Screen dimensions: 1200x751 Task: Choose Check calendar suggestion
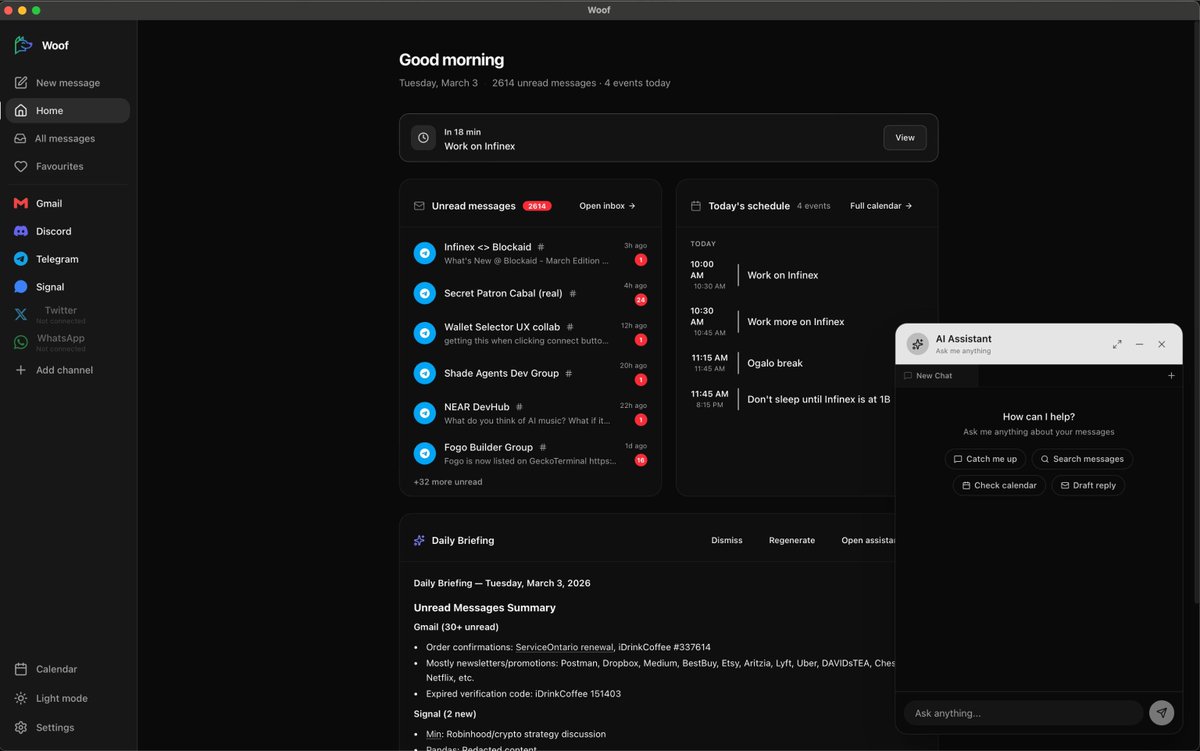[x=999, y=485]
